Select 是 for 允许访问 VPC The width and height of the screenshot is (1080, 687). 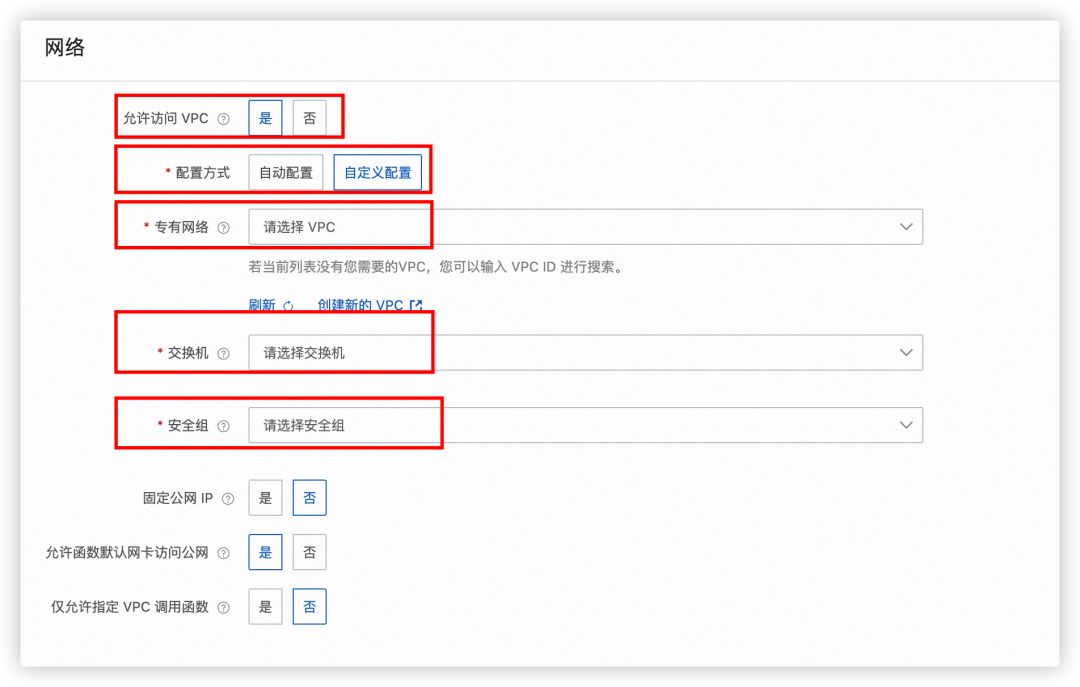click(265, 119)
